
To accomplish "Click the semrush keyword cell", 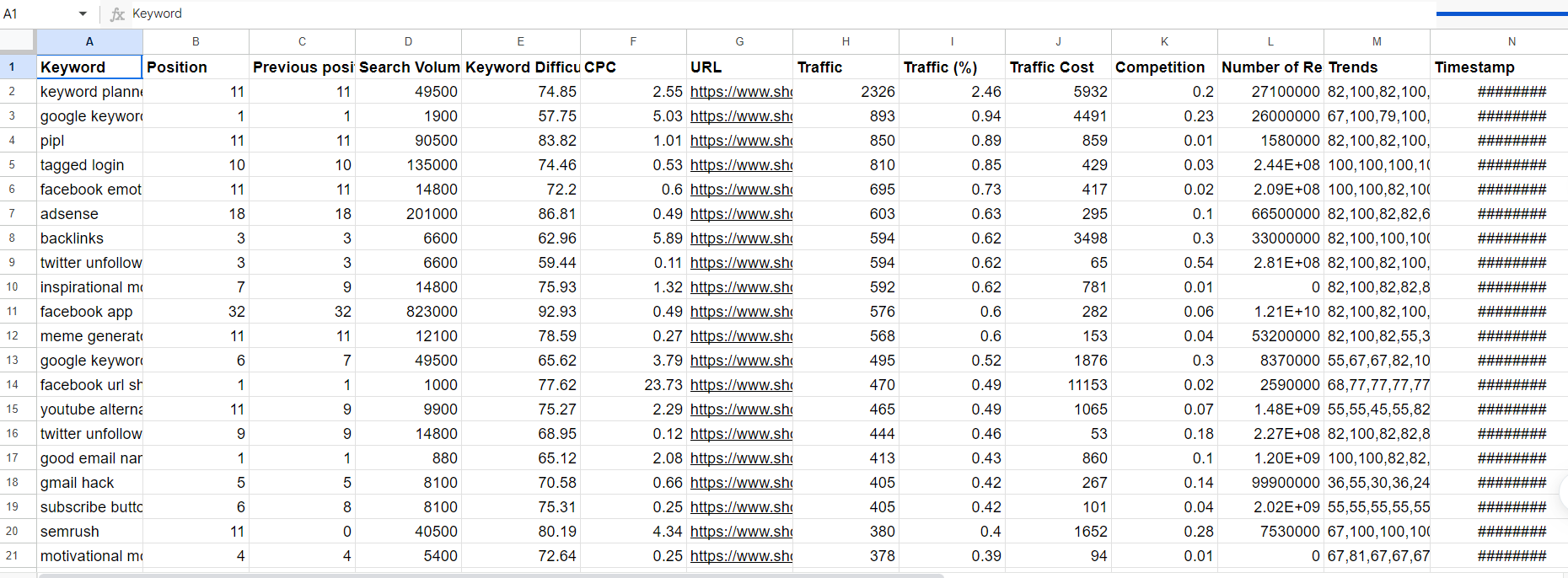I will pos(89,531).
